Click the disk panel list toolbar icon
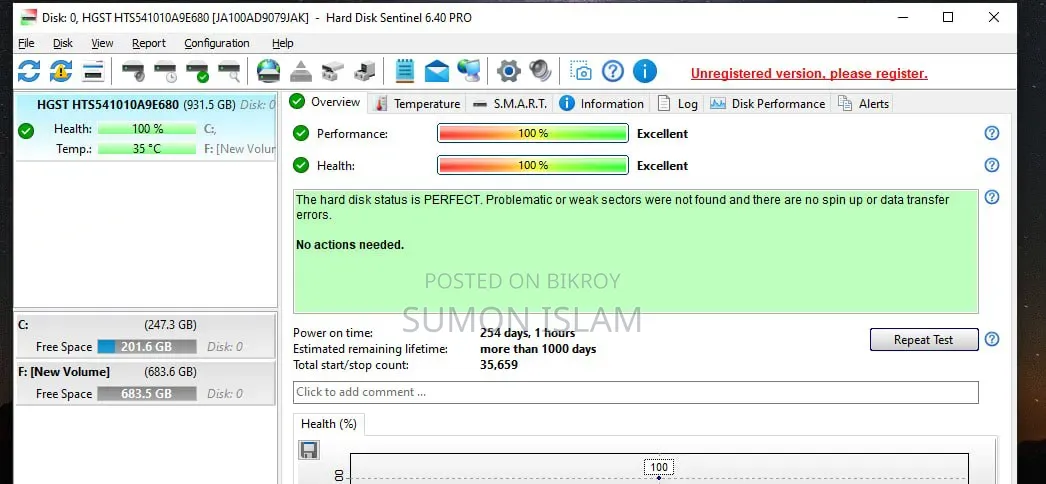 (x=93, y=71)
